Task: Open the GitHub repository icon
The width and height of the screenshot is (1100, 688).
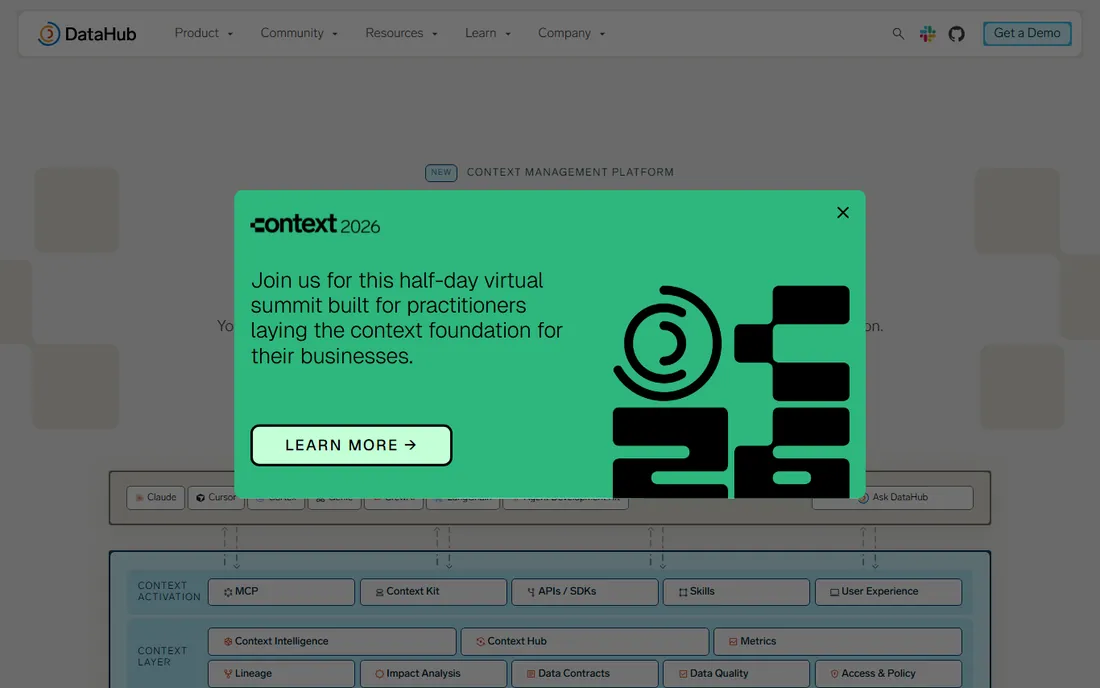Action: [x=956, y=34]
